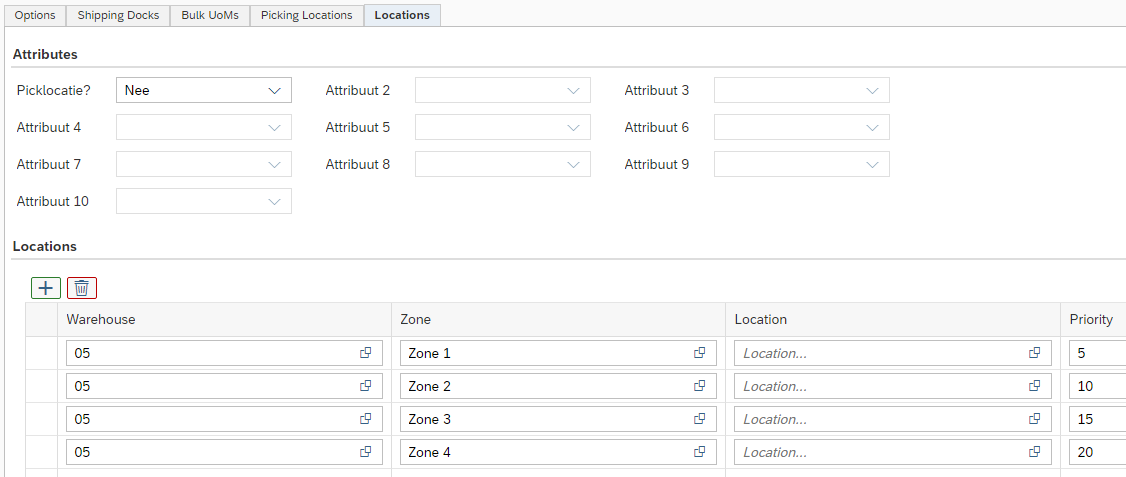Open warehouse lookup icon in first row

366,353
